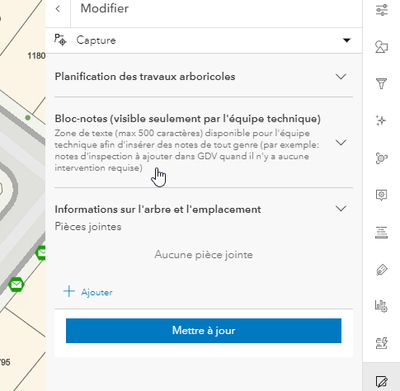Click the map location popup icon
Viewport: 400px width, 391px height.
click(x=382, y=195)
